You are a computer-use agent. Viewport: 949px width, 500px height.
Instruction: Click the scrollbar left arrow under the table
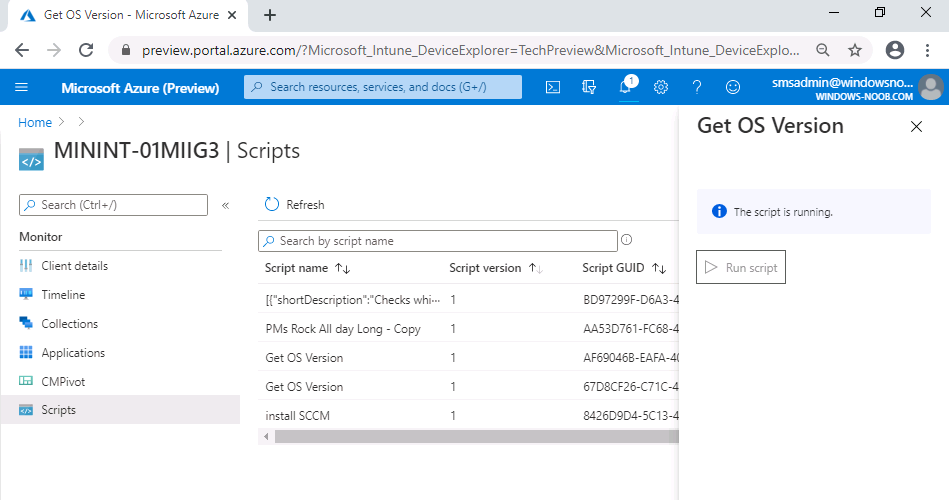tap(266, 436)
